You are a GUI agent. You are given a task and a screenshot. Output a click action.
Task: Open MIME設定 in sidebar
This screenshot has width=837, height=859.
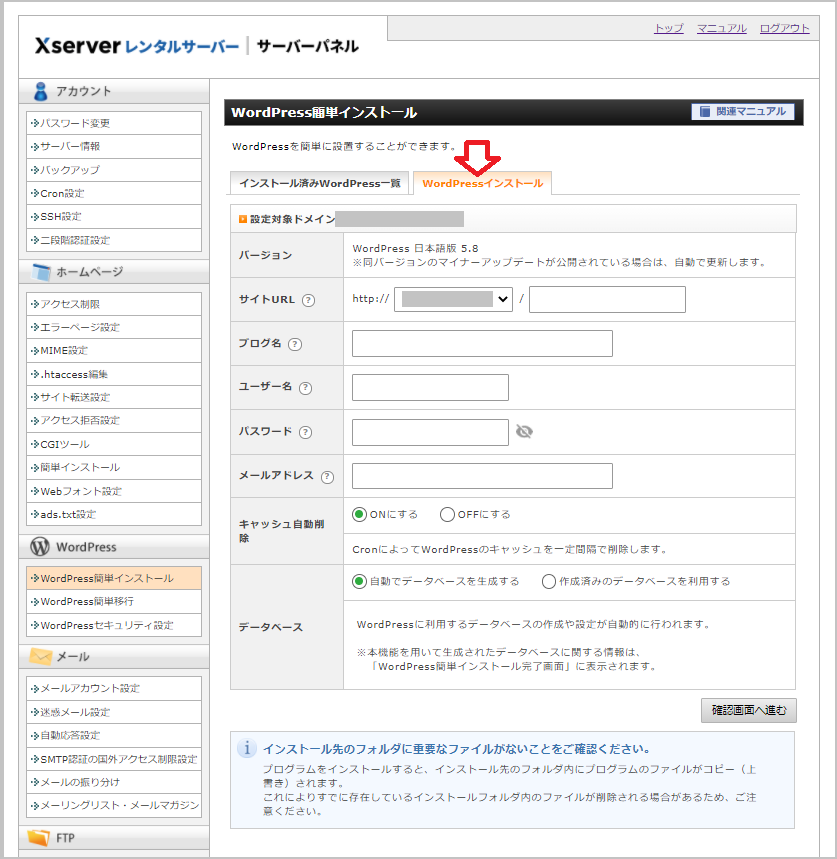click(114, 351)
